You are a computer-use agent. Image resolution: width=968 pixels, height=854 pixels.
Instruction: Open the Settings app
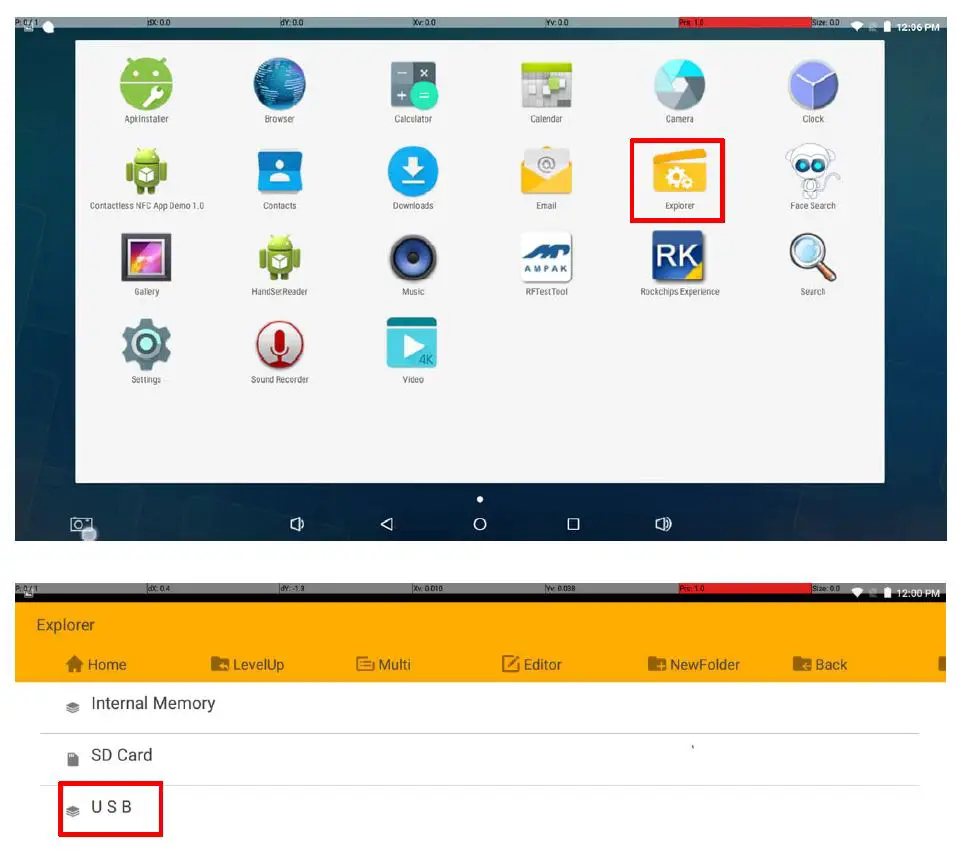tap(146, 351)
